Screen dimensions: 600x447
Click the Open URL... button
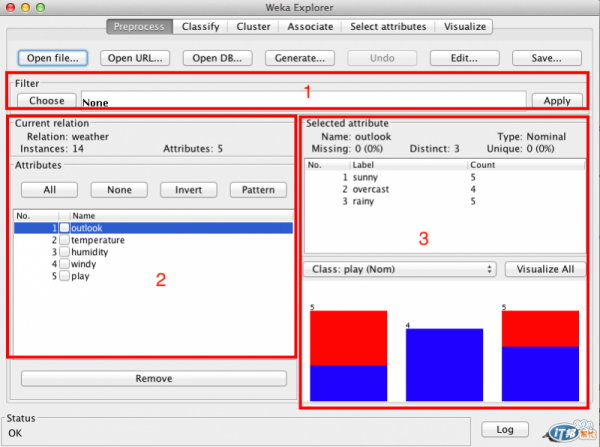coord(135,58)
